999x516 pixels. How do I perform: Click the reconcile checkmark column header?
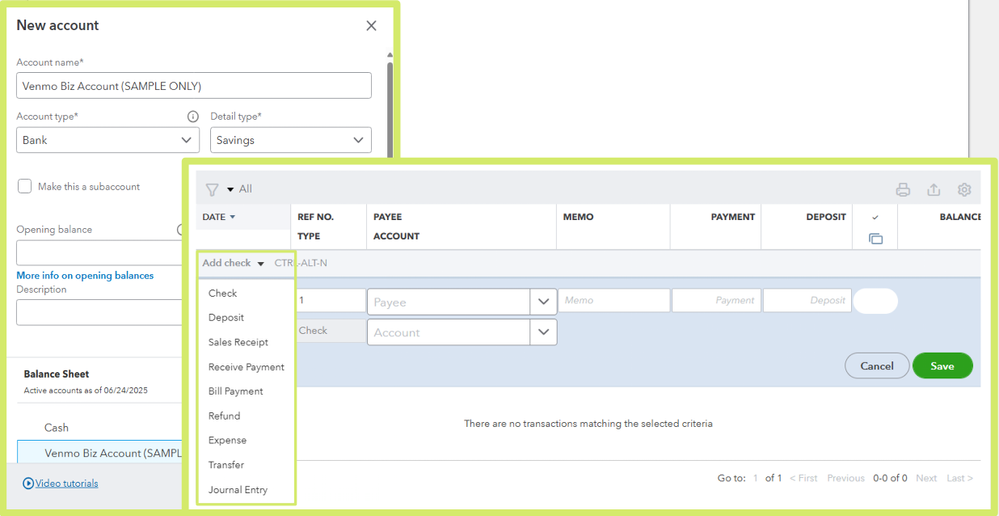[875, 218]
